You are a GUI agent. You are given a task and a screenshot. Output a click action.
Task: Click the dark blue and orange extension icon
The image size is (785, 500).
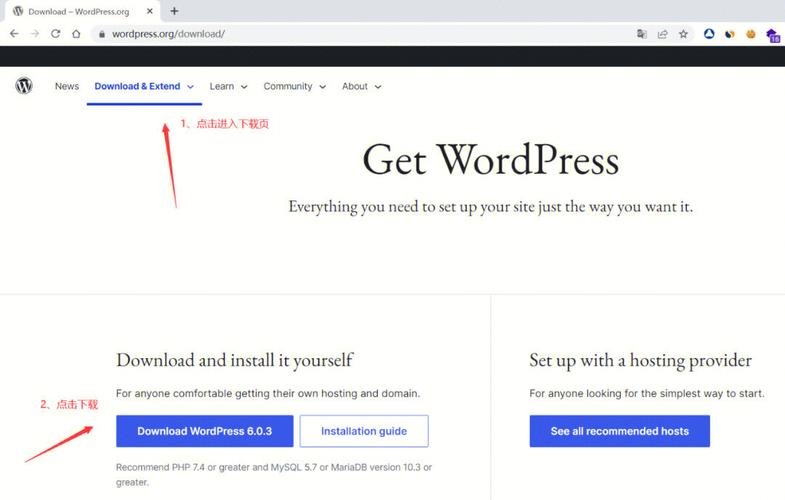729,34
